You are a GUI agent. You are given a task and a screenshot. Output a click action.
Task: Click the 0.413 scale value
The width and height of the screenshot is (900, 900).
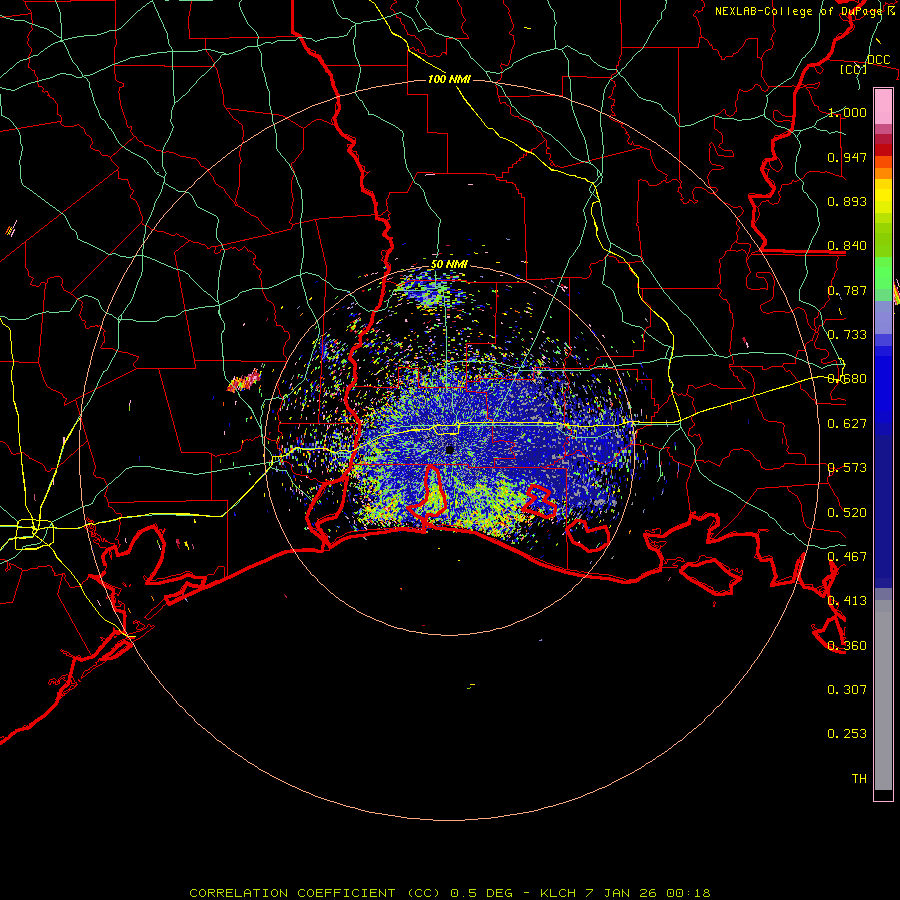point(847,601)
